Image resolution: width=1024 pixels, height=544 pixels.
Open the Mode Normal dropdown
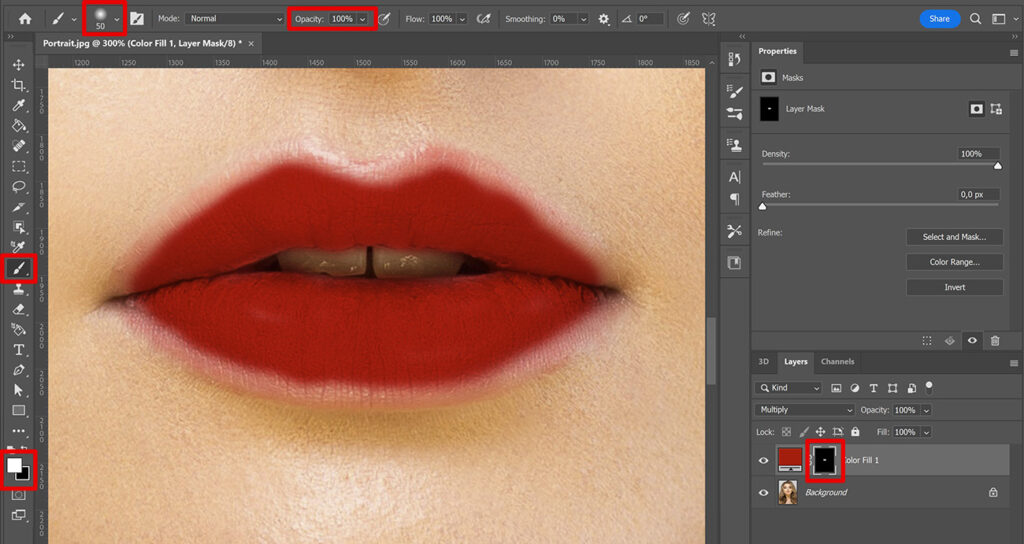coord(234,19)
